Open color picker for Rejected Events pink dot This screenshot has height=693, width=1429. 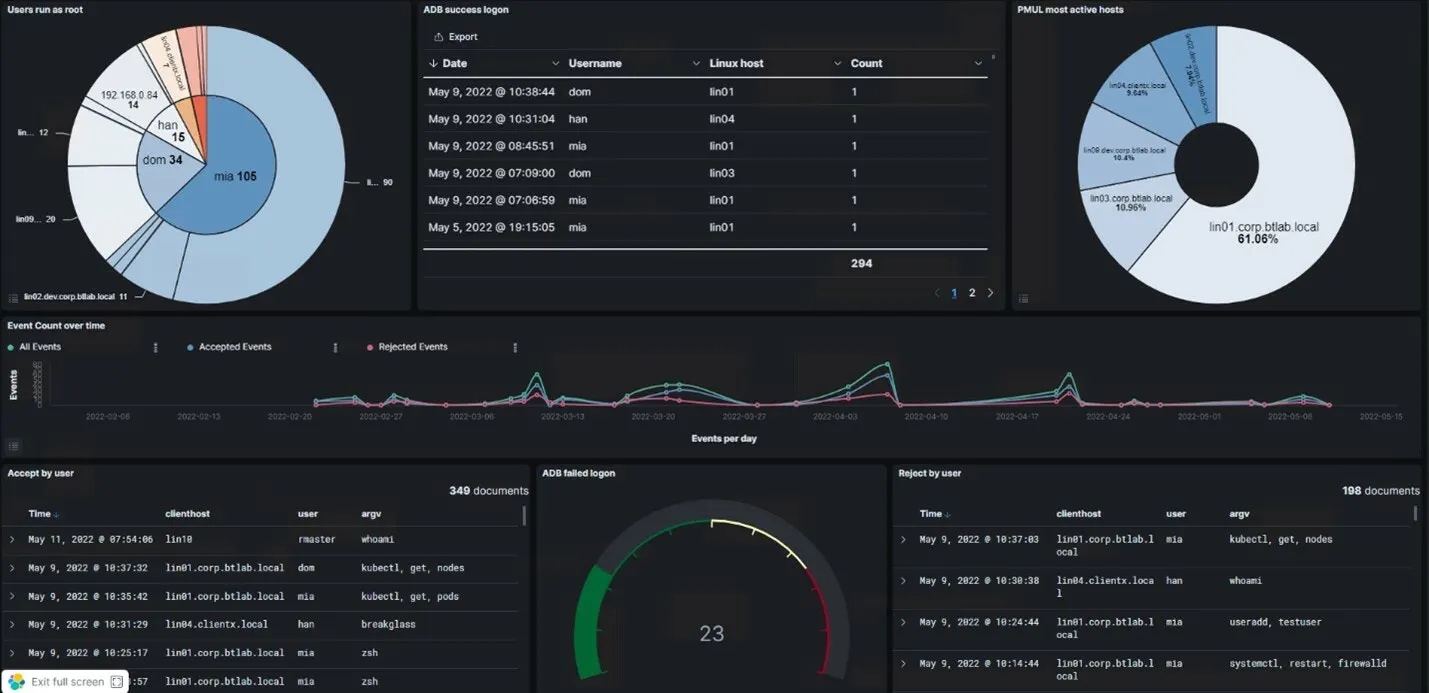[x=370, y=347]
